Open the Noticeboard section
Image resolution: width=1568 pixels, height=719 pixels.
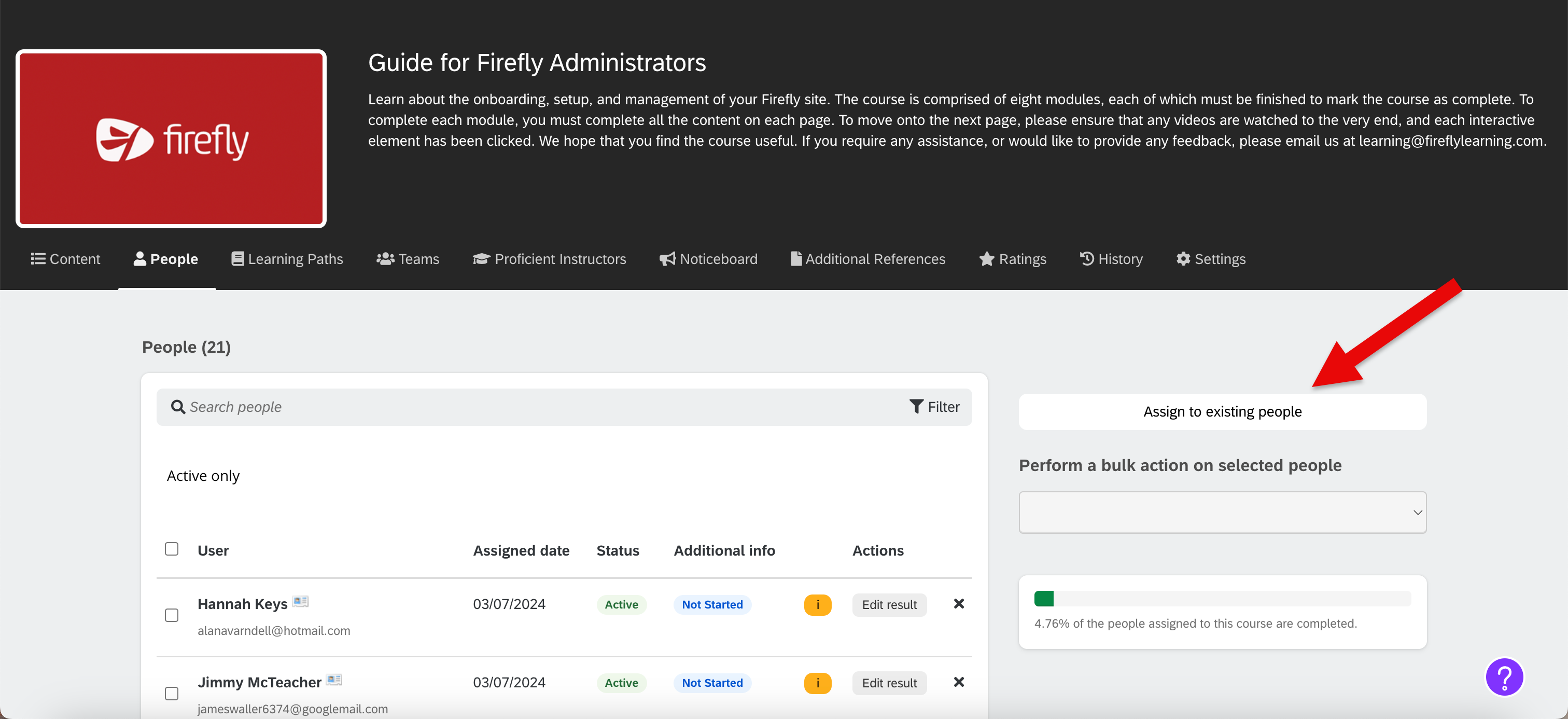[x=708, y=259]
